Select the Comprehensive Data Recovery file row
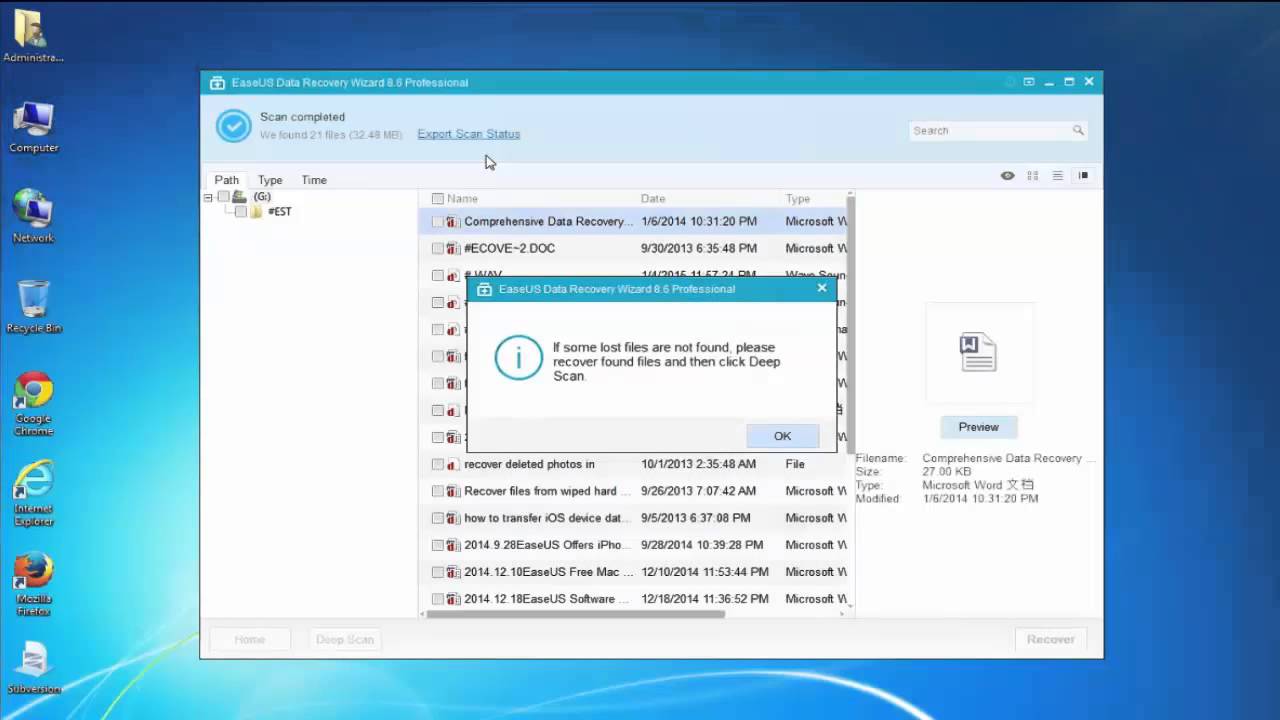This screenshot has width=1280, height=720. 633,222
